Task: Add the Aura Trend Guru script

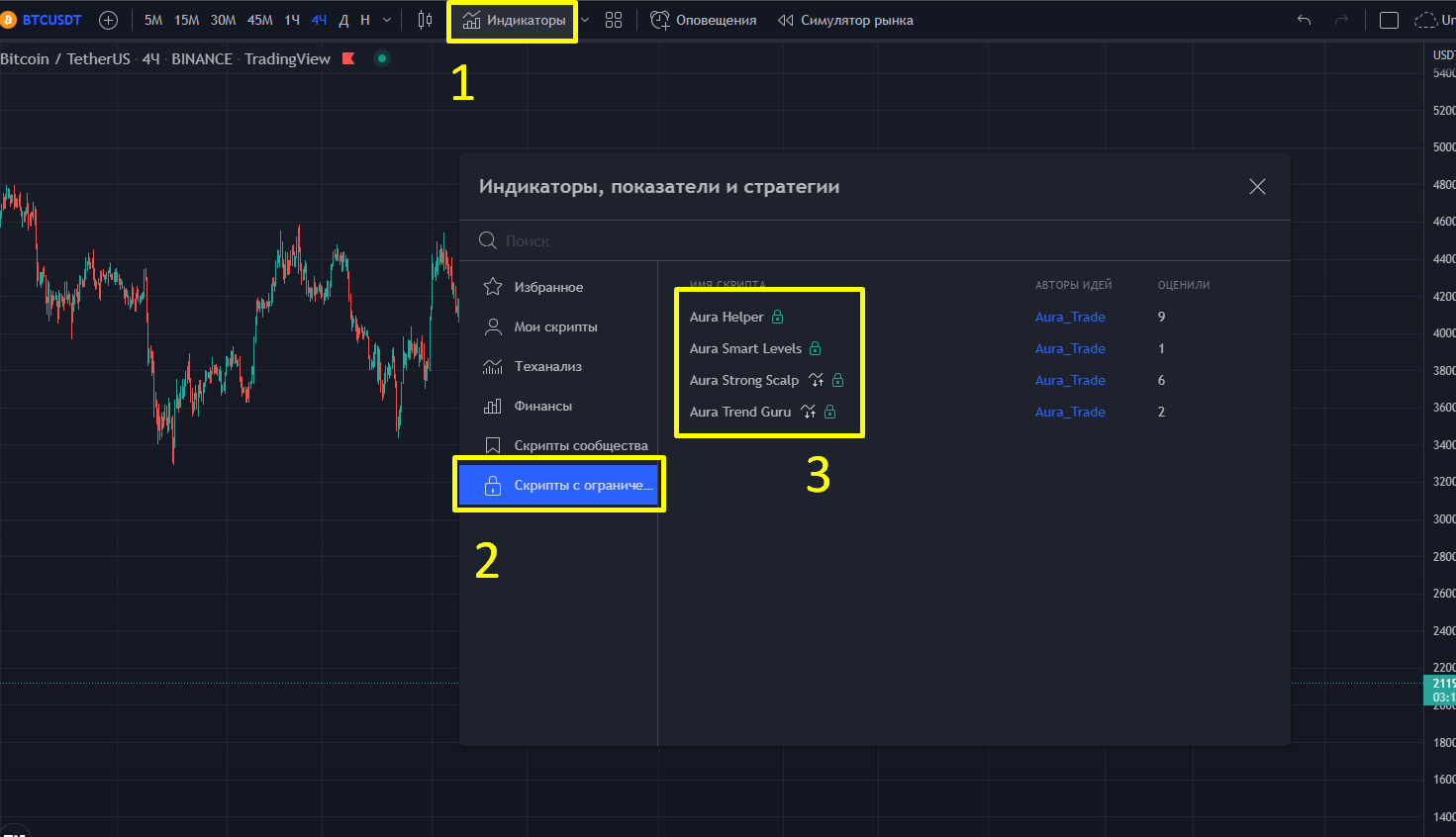Action: (x=740, y=412)
